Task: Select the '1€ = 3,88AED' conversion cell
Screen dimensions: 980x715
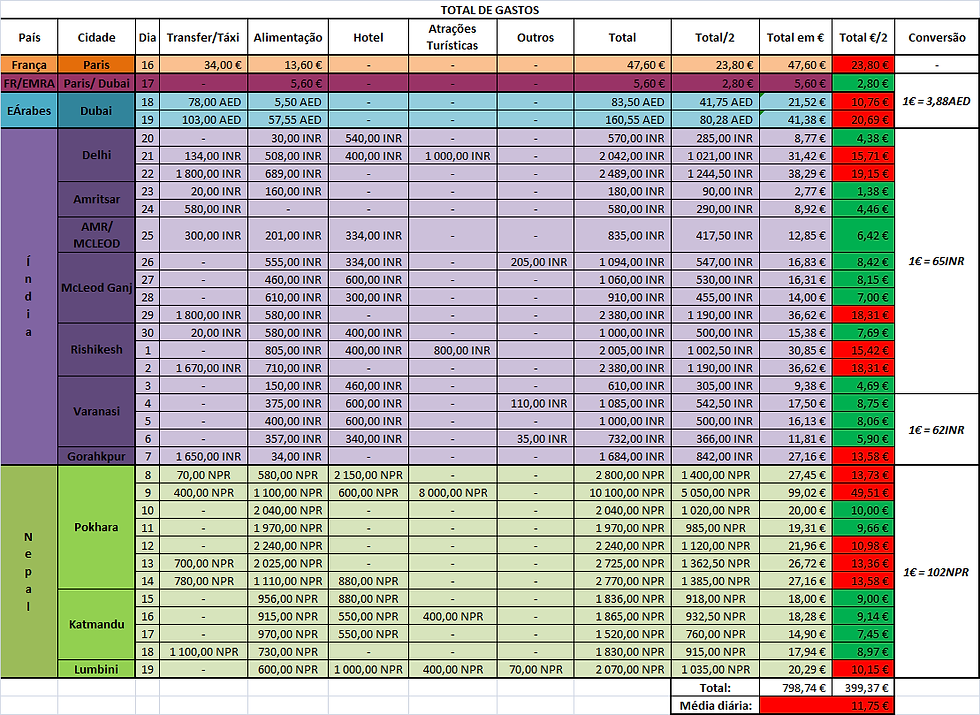Action: (937, 101)
